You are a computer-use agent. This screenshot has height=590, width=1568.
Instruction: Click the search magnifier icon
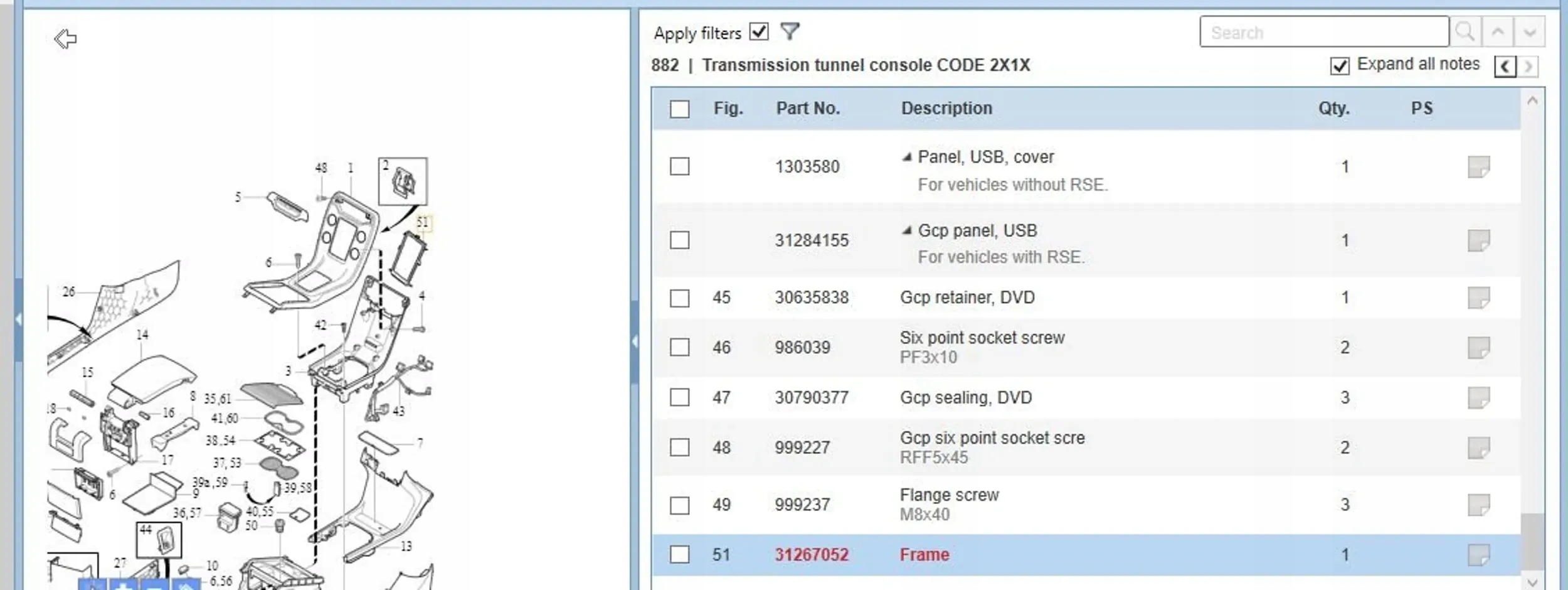click(x=1465, y=32)
